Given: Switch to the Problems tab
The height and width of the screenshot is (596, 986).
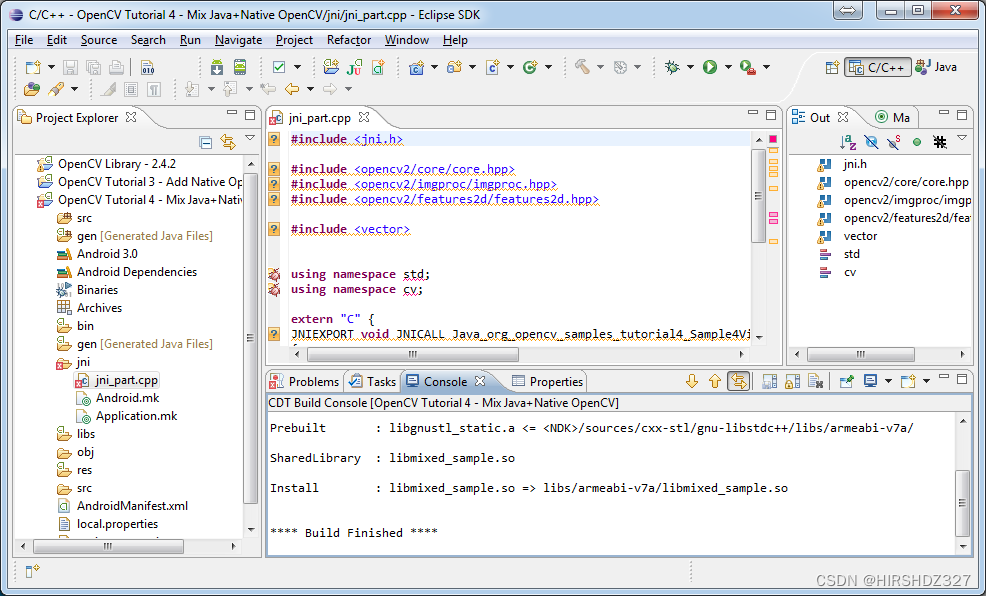Looking at the screenshot, I should 304,382.
